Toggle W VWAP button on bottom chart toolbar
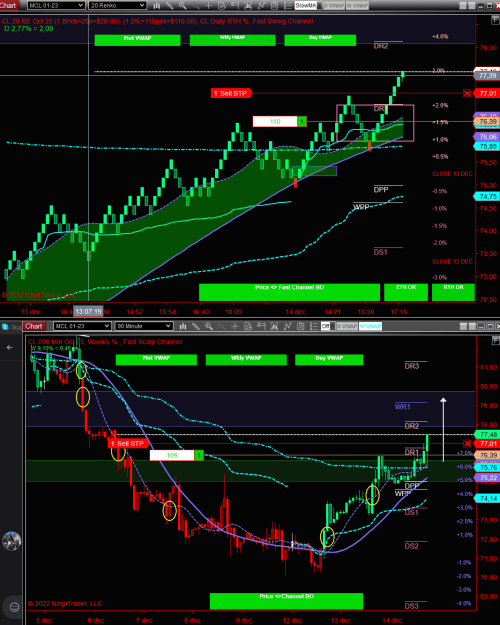500x625 pixels. coord(370,326)
